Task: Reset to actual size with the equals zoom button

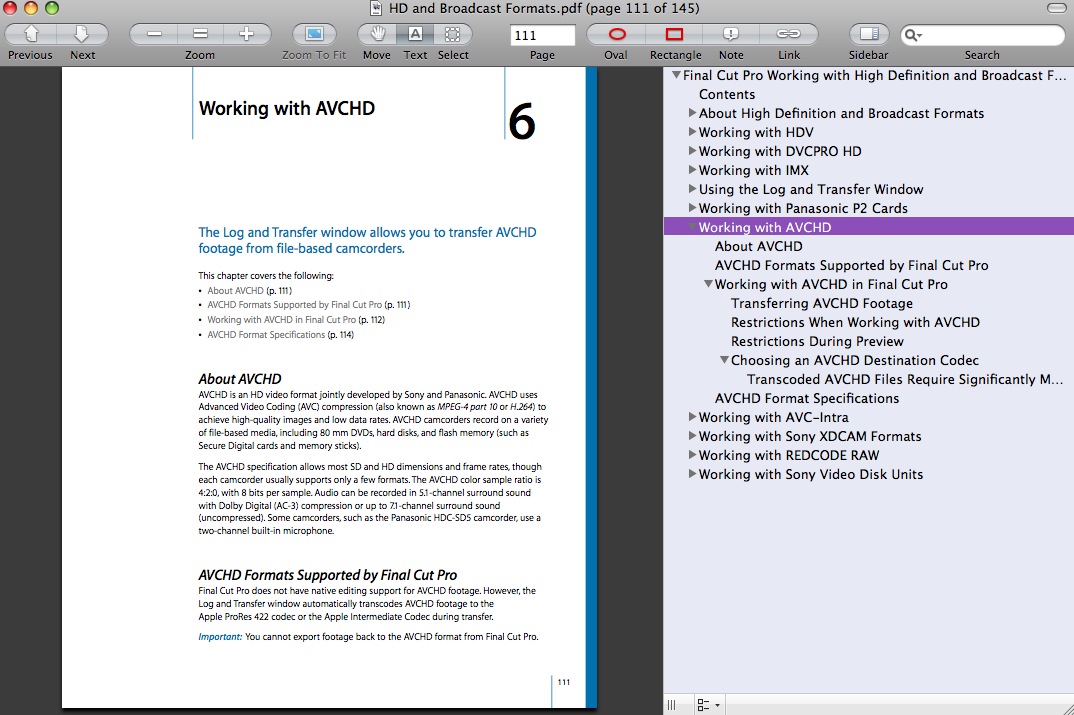Action: coord(200,34)
